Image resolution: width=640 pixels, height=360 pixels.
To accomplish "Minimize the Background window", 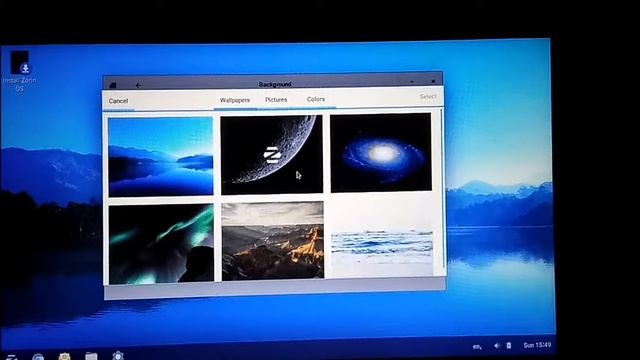I will [412, 82].
